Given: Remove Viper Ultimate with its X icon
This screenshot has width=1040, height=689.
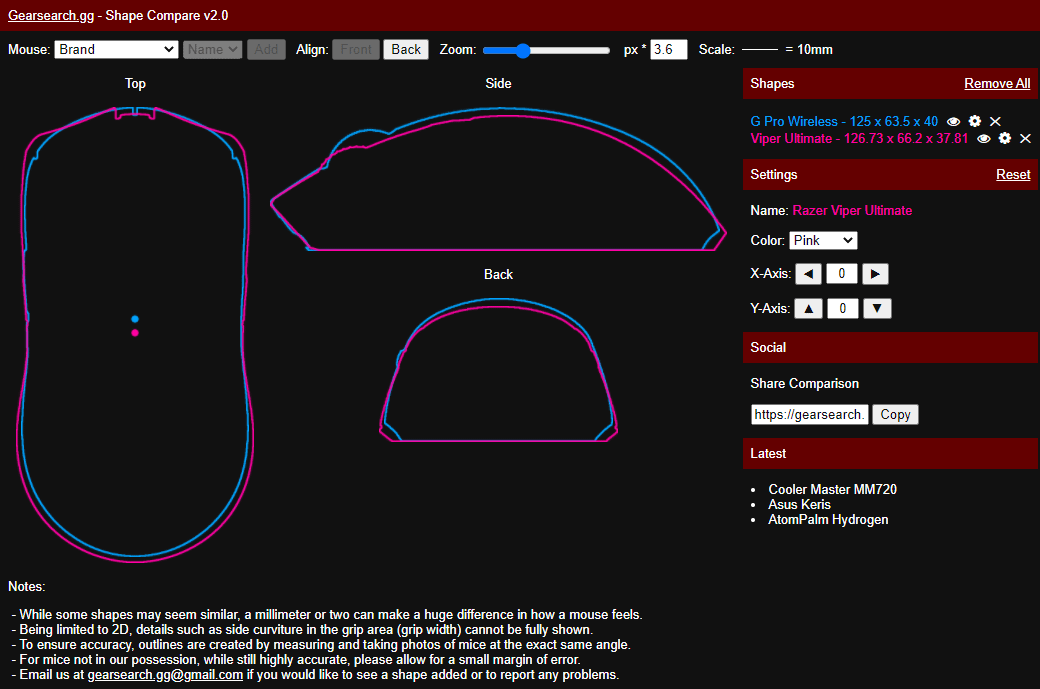Looking at the screenshot, I should tap(1025, 139).
